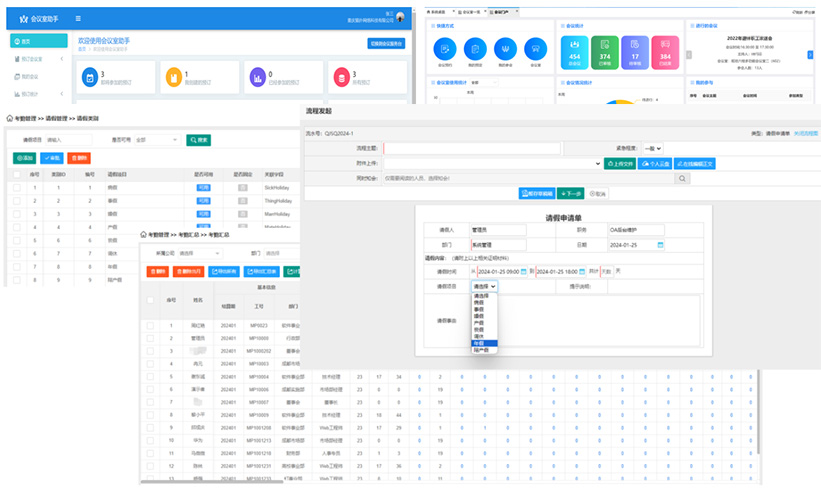The image size is (821, 490).
Task: Open the calendar icon beside 2024-01-25 09:00
Action: (x=524, y=271)
